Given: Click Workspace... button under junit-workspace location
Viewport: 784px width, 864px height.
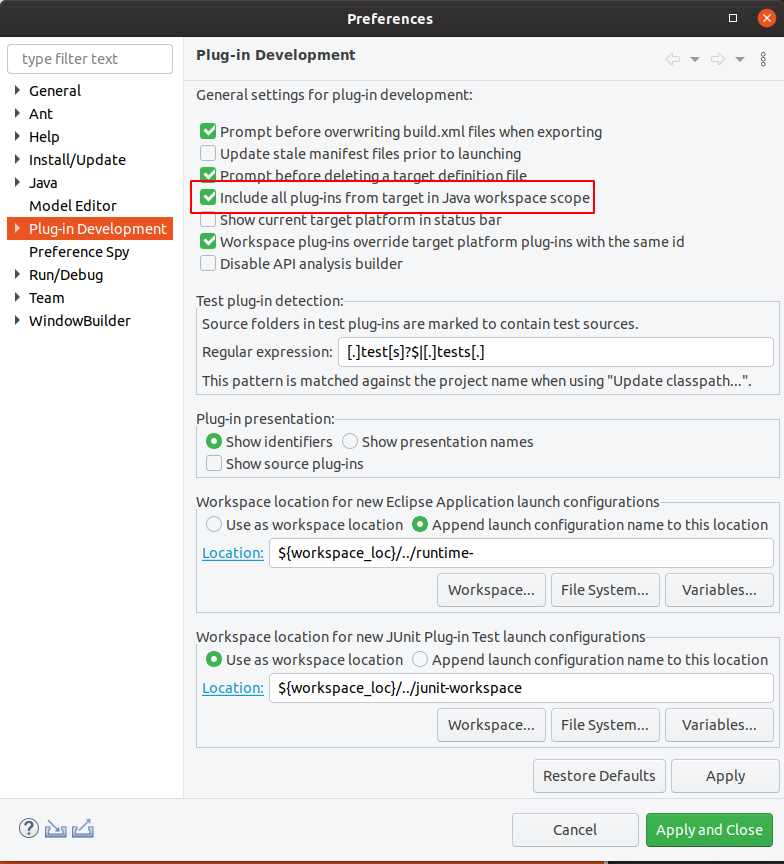Looking at the screenshot, I should tap(491, 725).
